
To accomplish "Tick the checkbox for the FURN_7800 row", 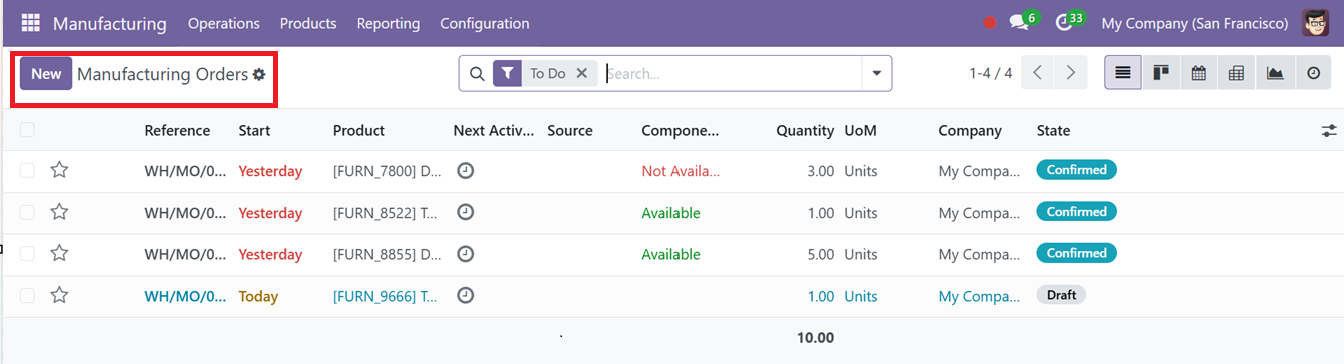I will [27, 171].
